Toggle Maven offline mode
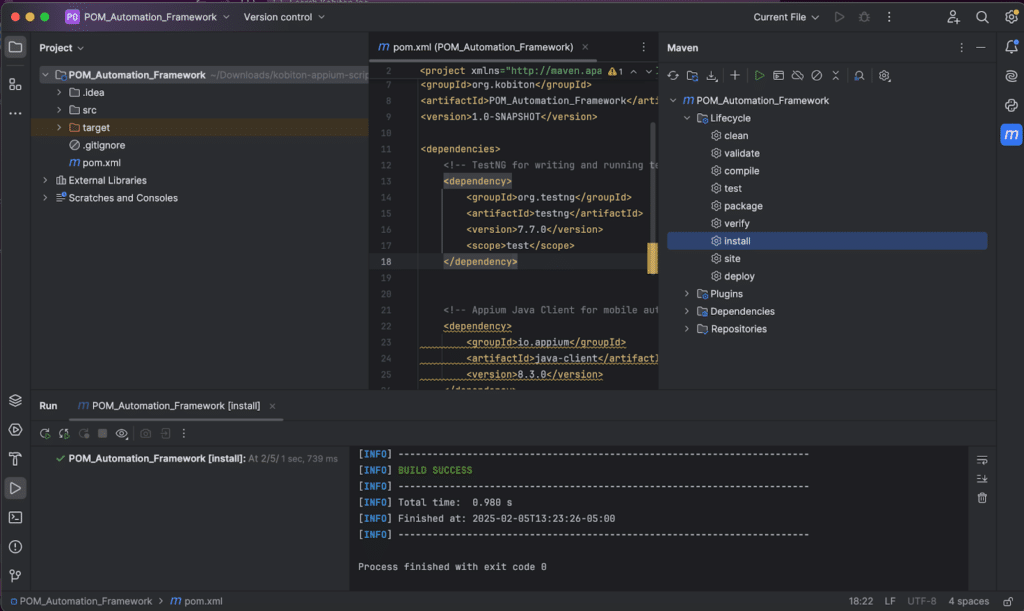 tap(798, 75)
